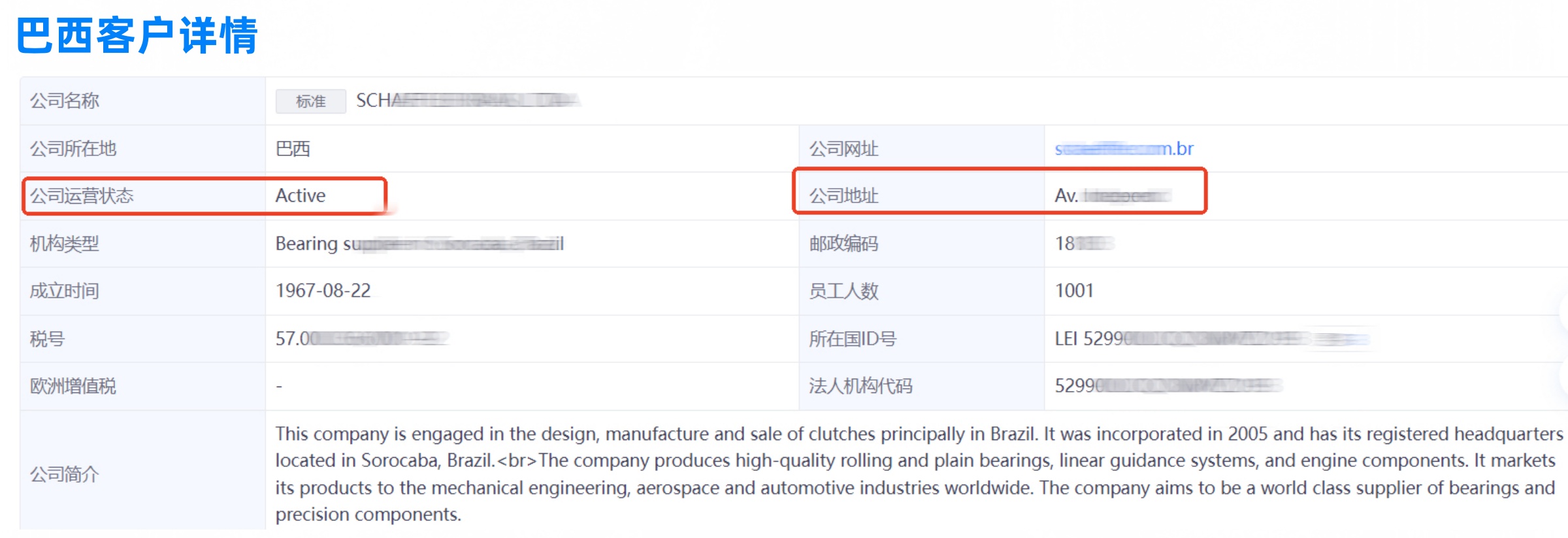Image resolution: width=1568 pixels, height=538 pixels.
Task: Select the 公司运营状态 label cell
Action: [x=82, y=195]
